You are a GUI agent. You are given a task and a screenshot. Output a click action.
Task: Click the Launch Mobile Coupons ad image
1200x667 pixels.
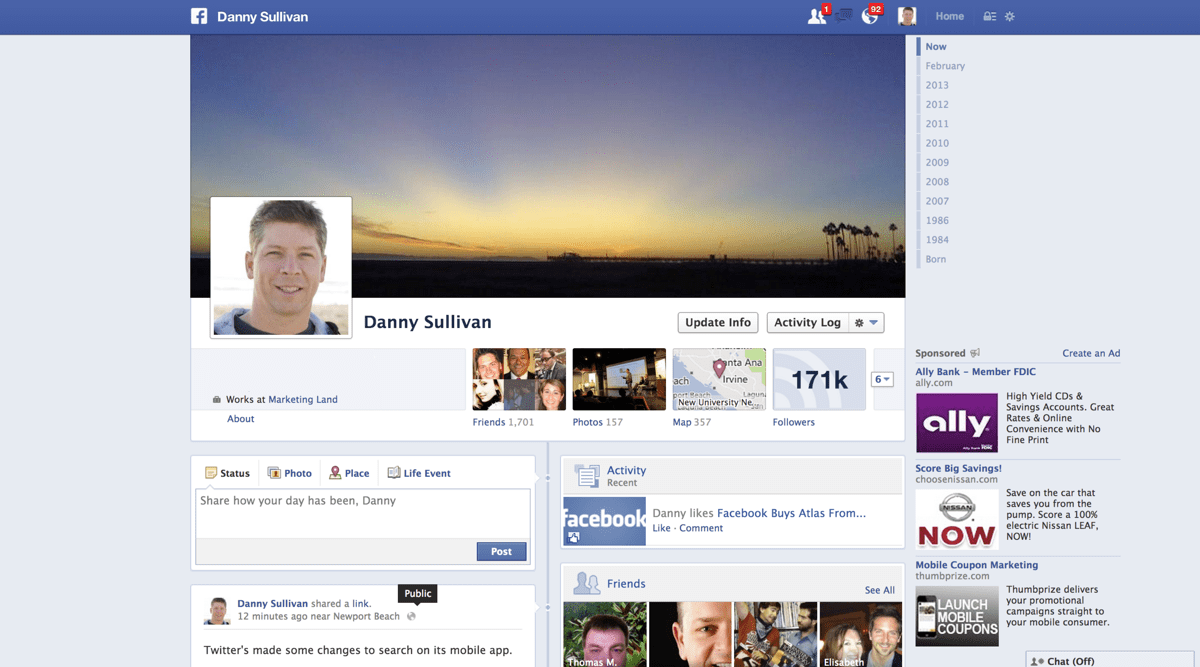[957, 615]
